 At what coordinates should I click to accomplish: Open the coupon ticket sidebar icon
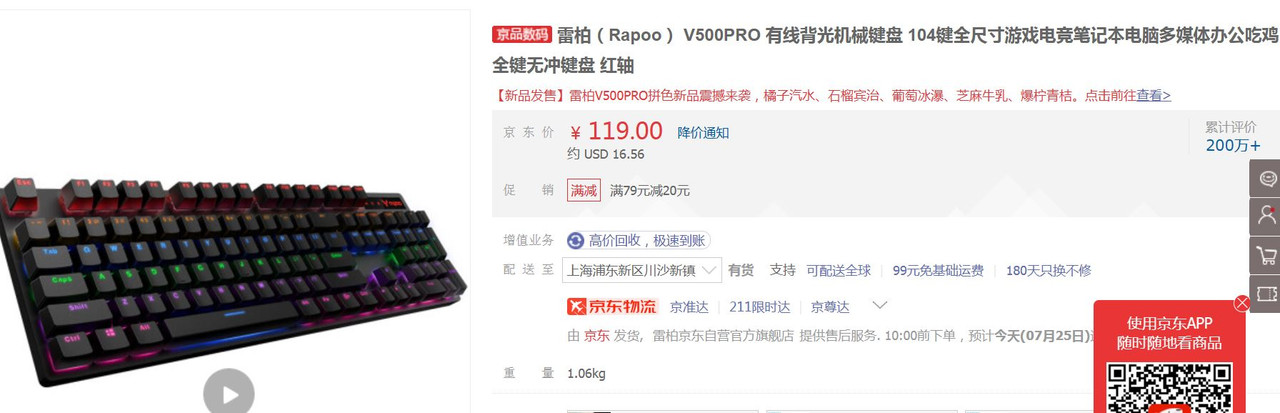click(1266, 293)
